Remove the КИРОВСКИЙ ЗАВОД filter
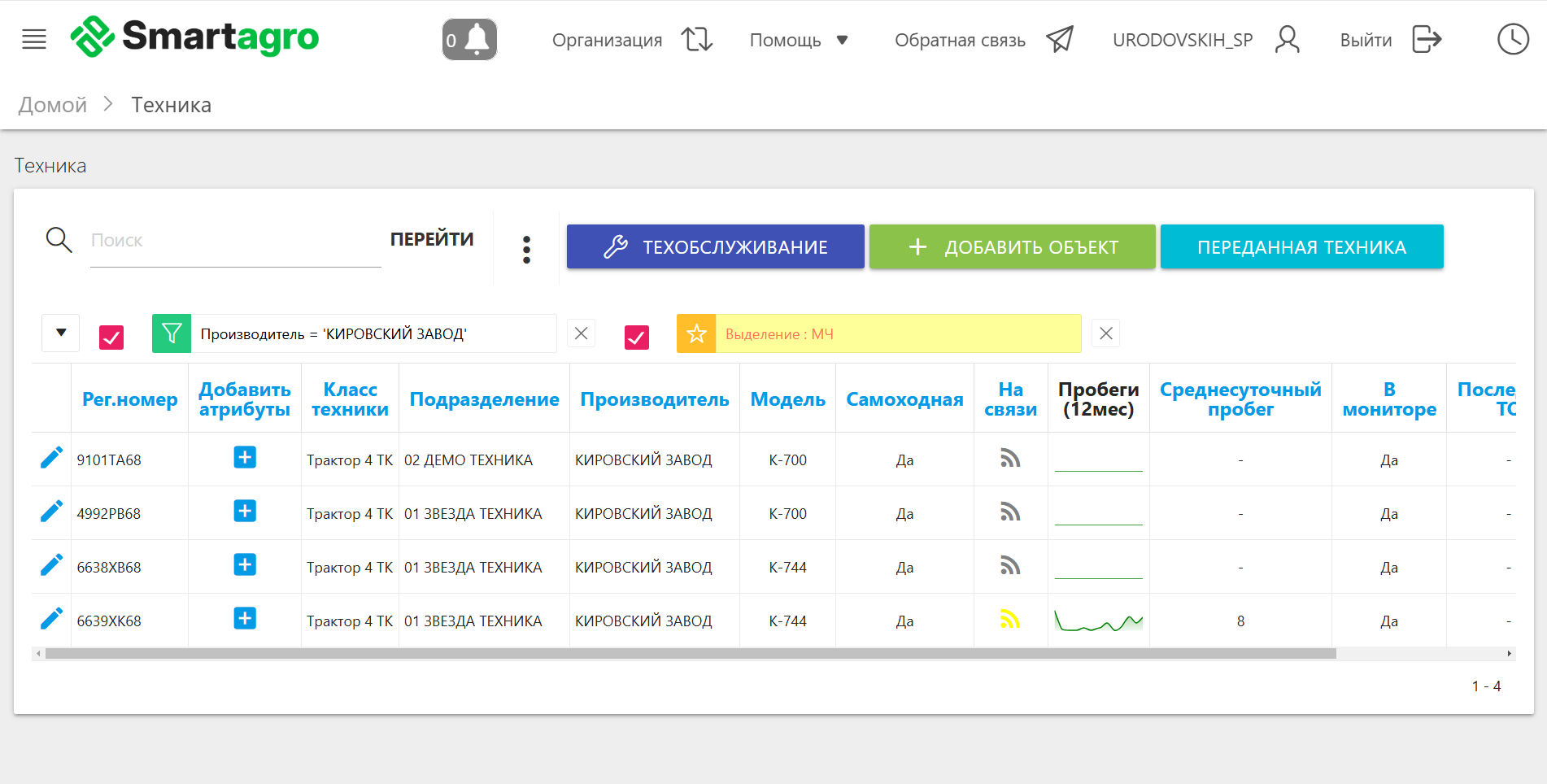 tap(581, 333)
